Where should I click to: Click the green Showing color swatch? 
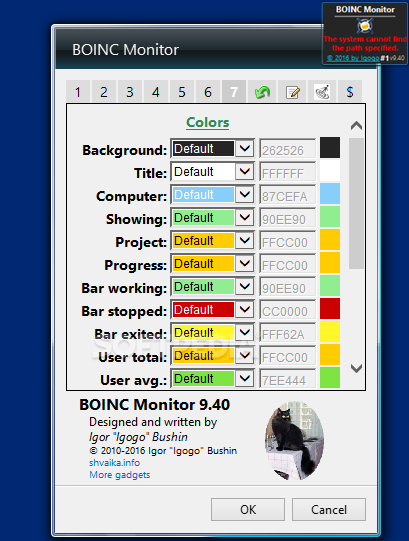(330, 217)
